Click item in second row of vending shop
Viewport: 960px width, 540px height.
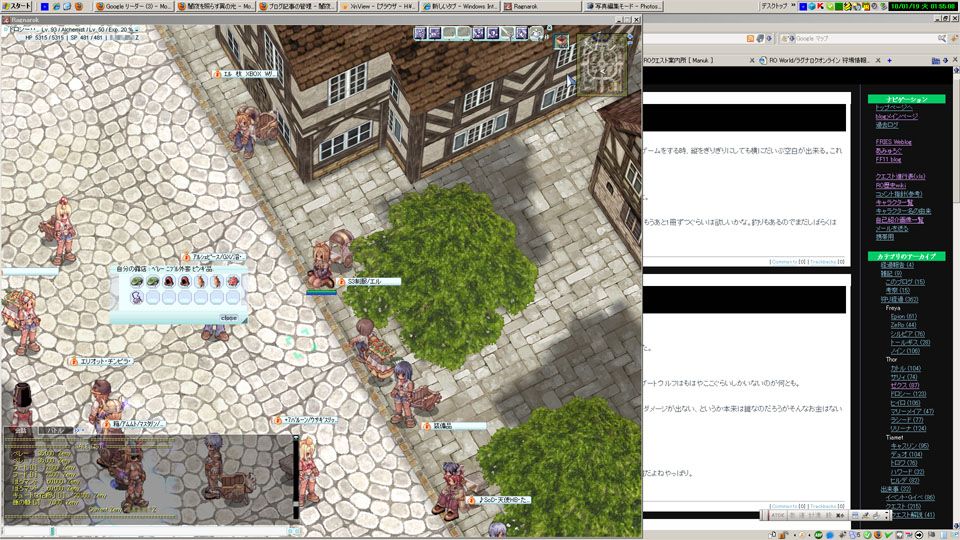tap(137, 298)
